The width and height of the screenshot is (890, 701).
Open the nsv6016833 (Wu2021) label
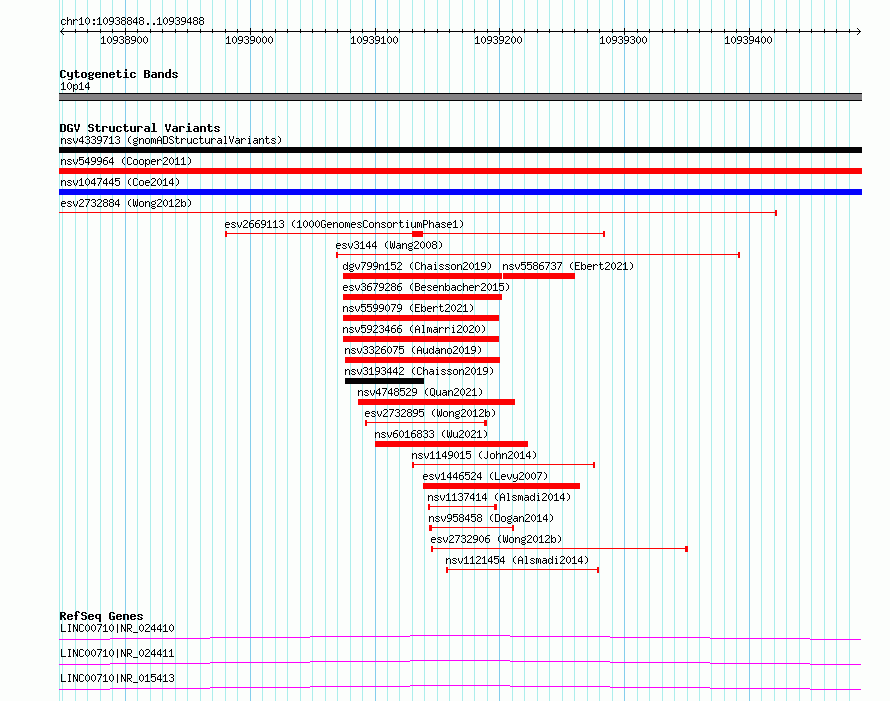point(431,434)
